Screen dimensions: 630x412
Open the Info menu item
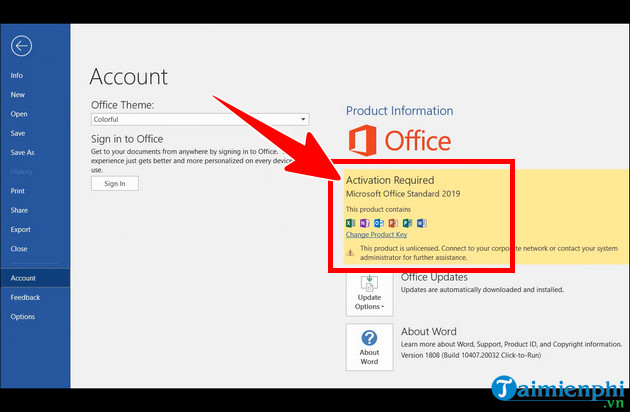16,75
